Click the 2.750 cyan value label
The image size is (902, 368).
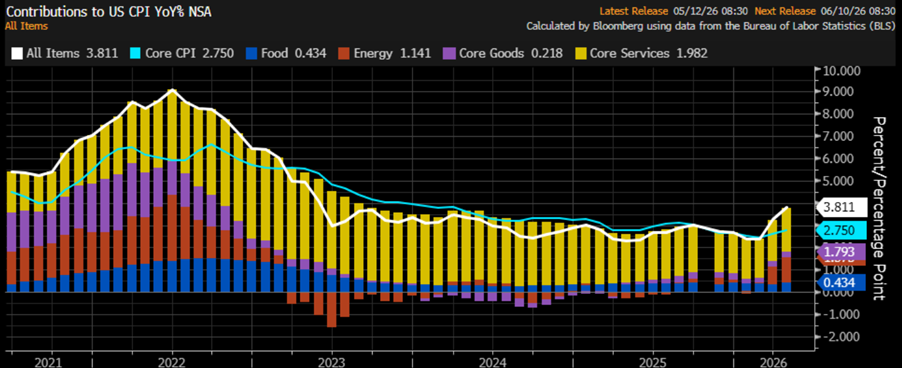842,231
